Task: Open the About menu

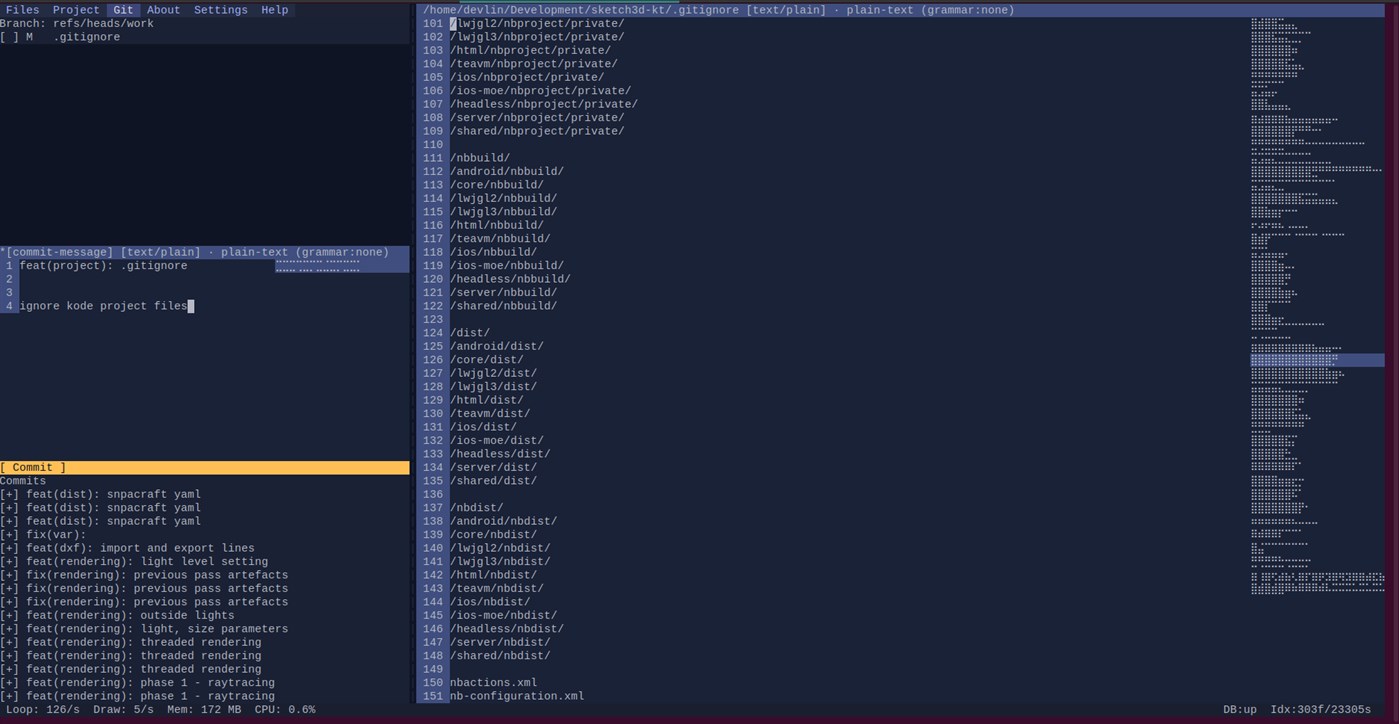Action: (164, 10)
